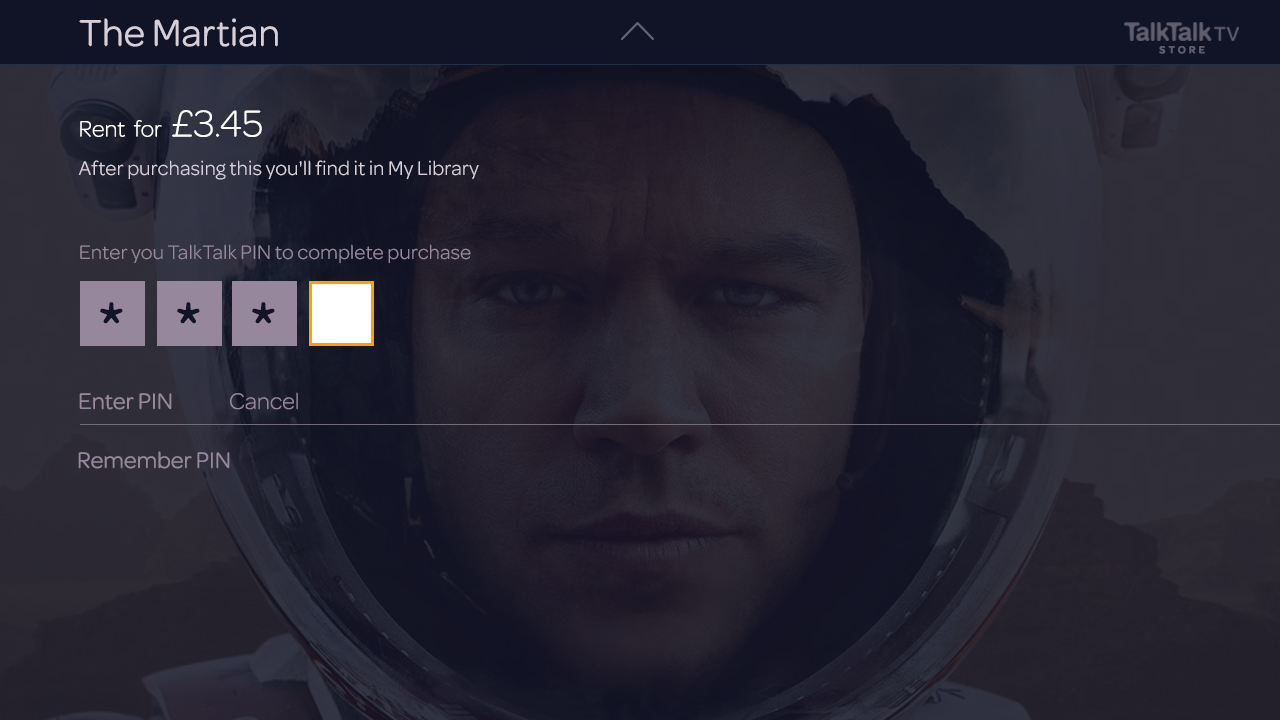Screen dimensions: 1280x720
Task: Click the "Enter you TalkTalk PIN" prompt
Action: (274, 252)
